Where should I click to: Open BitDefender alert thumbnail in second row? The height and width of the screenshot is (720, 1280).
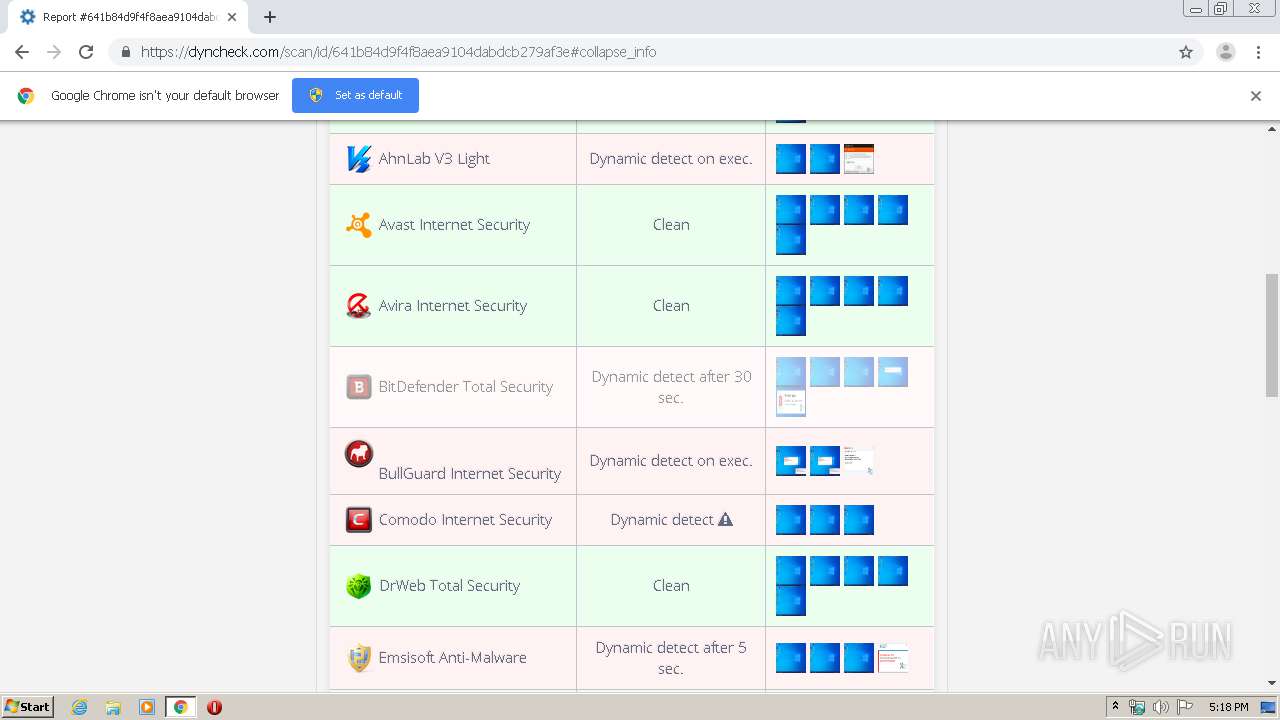coord(791,402)
